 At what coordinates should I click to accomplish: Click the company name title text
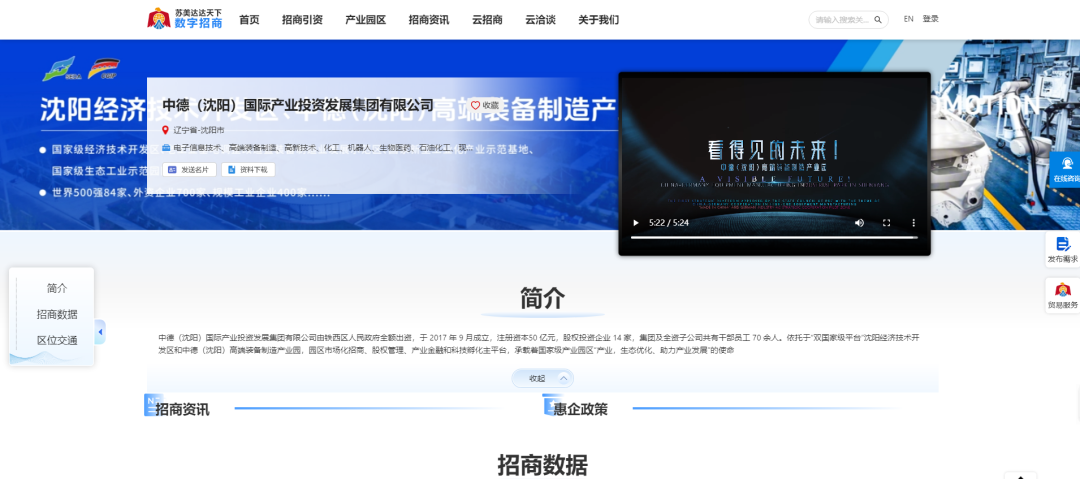point(298,105)
